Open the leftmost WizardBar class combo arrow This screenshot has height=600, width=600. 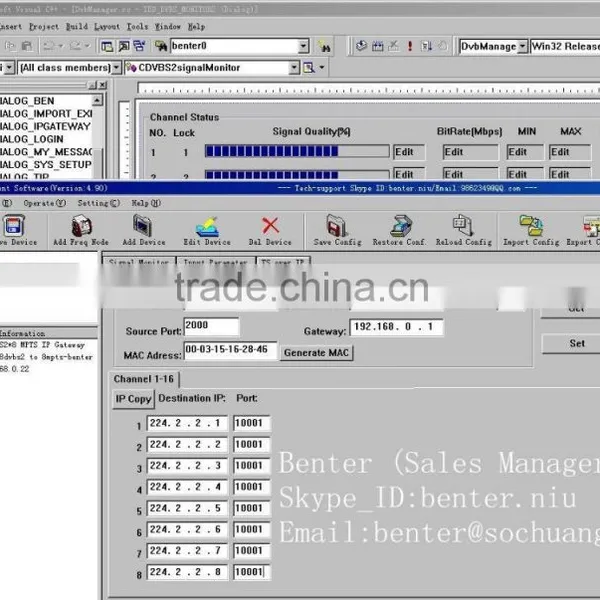(x=10, y=68)
